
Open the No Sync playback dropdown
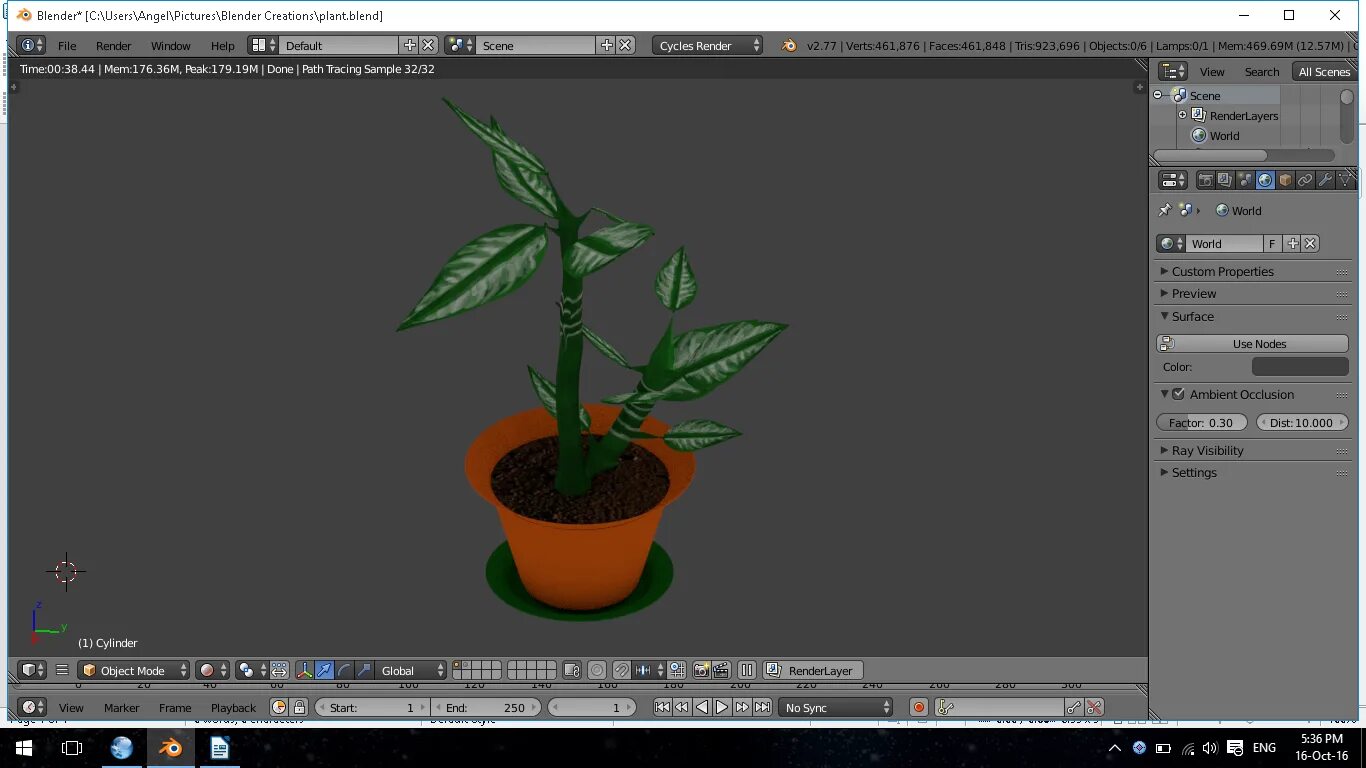[836, 707]
